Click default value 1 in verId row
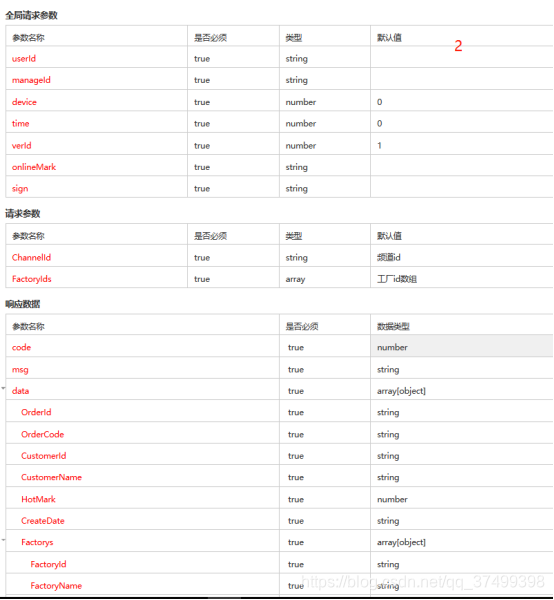 click(379, 145)
